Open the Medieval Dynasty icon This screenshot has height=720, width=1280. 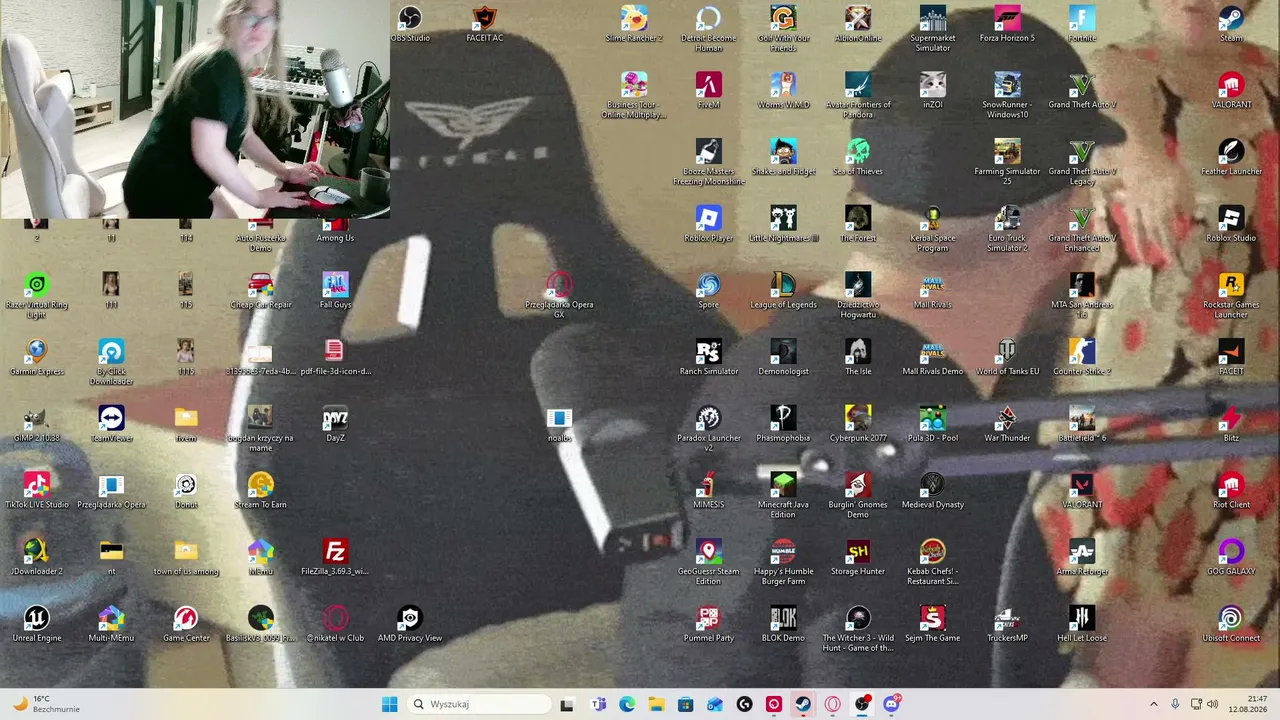933,490
